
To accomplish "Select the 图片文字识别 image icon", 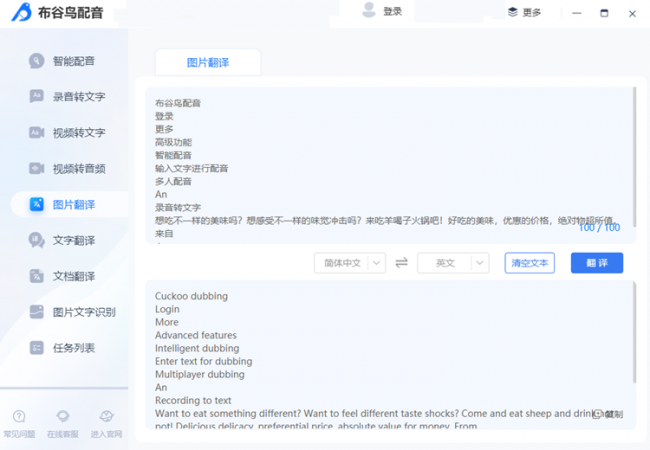I will 36,312.
